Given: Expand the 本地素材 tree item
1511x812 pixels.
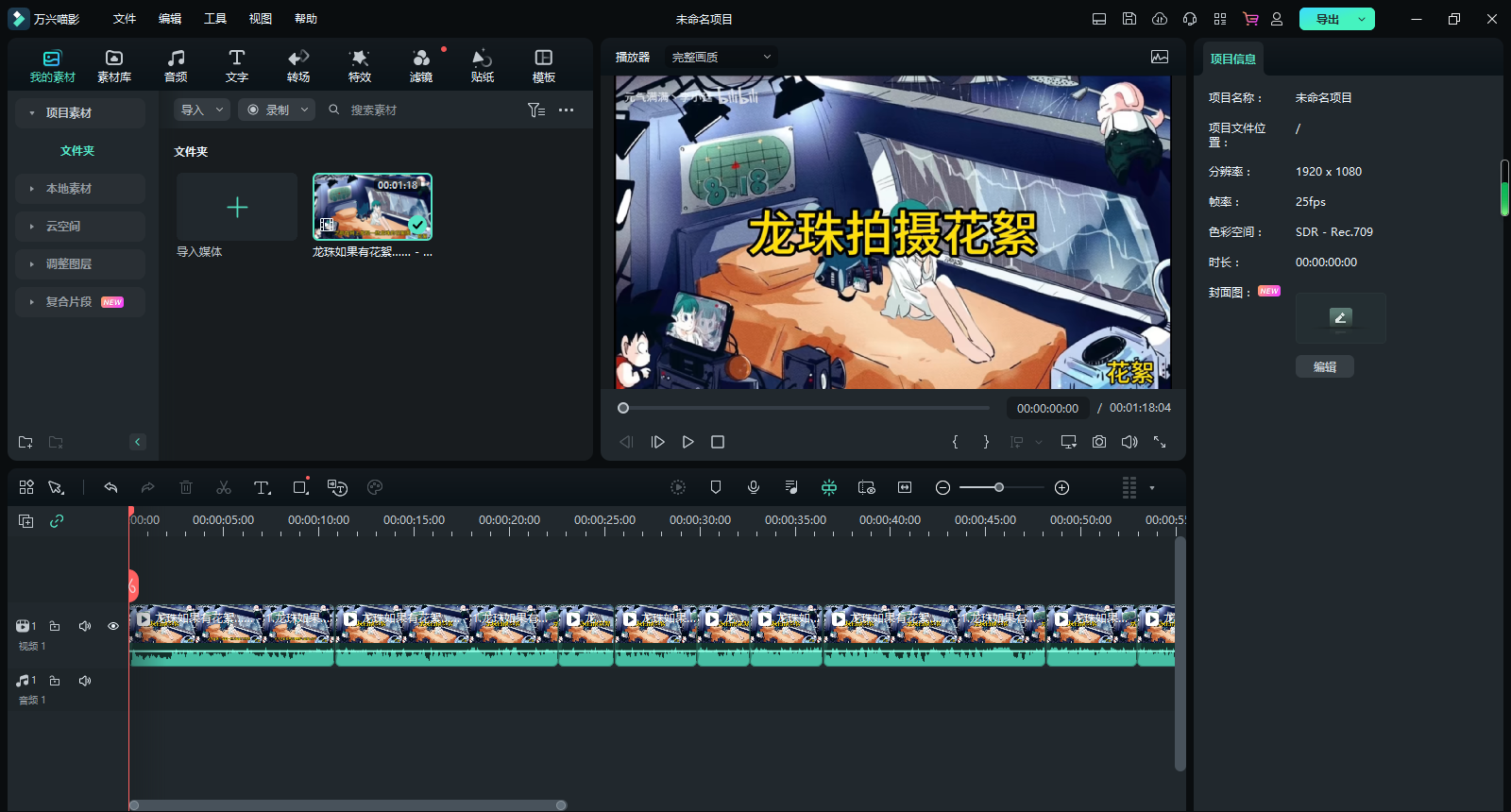Looking at the screenshot, I should (32, 189).
